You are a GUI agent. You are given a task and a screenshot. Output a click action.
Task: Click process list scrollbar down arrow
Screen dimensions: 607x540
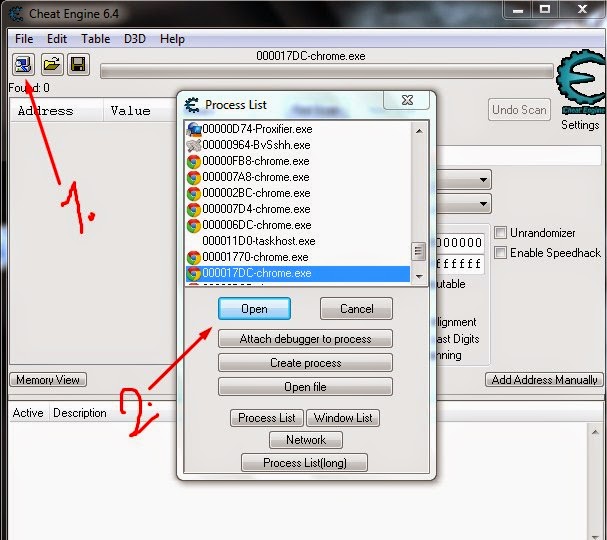(419, 276)
